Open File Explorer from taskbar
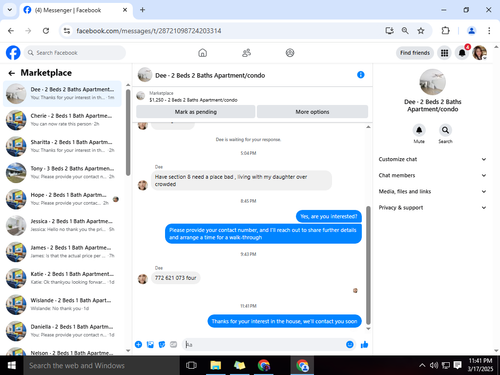The width and height of the screenshot is (500, 375). [216, 365]
